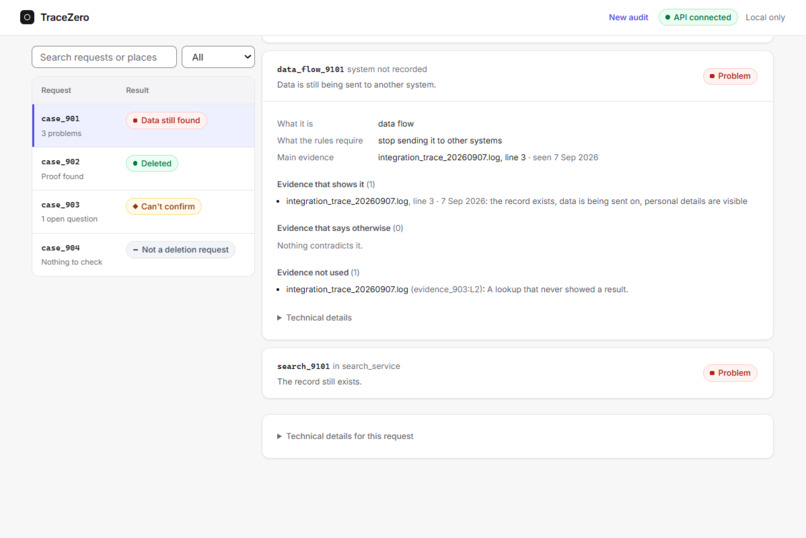This screenshot has width=806, height=538.
Task: Click the Main evidence integration_trace_20260907.log value
Action: click(488, 157)
